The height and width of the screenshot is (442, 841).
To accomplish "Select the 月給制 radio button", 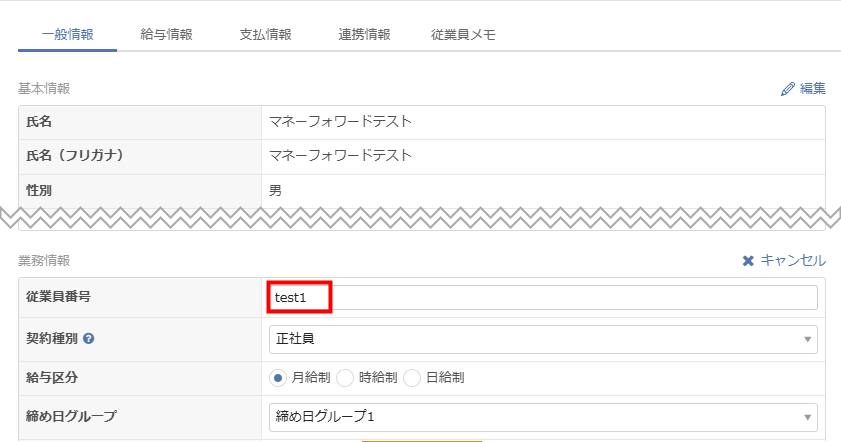I will click(278, 378).
